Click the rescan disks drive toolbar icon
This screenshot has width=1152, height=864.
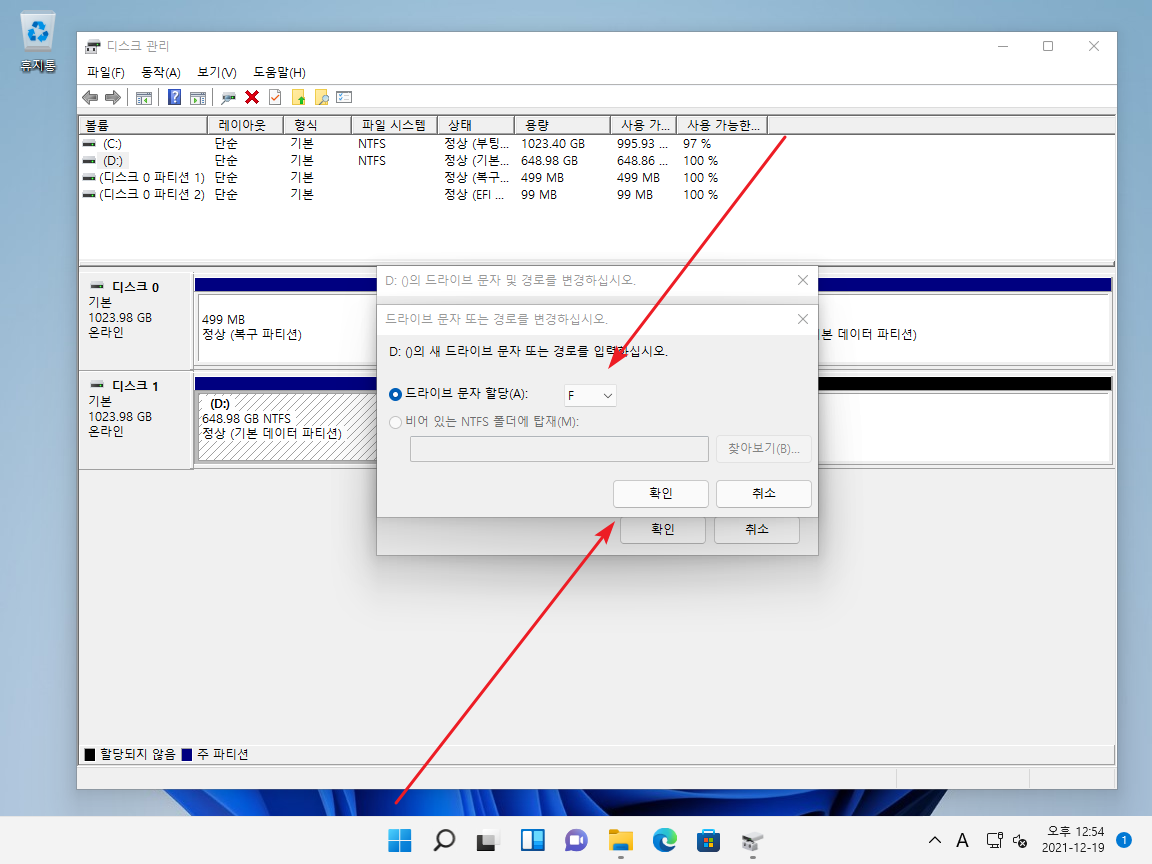click(228, 97)
